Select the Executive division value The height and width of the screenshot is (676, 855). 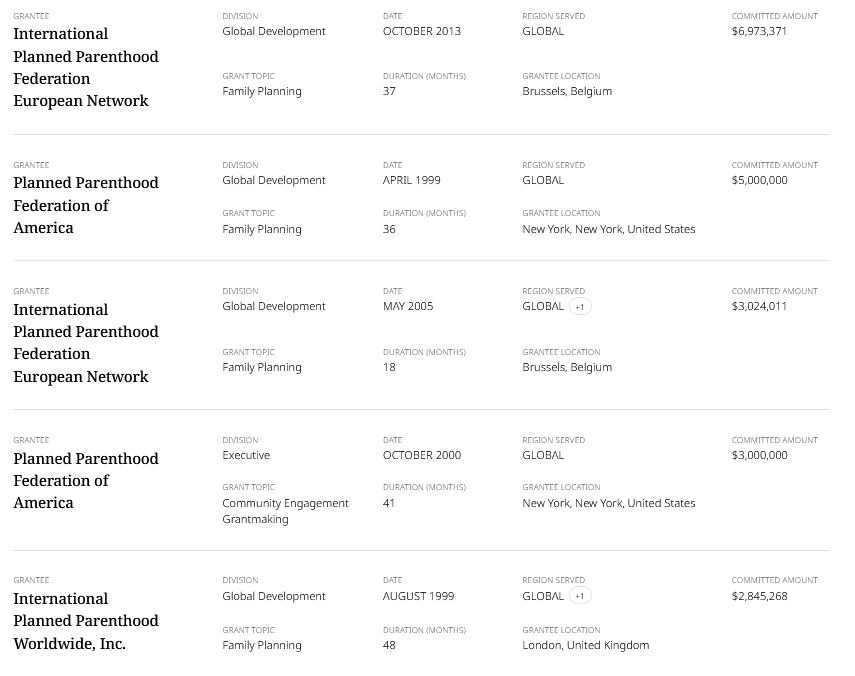(246, 455)
